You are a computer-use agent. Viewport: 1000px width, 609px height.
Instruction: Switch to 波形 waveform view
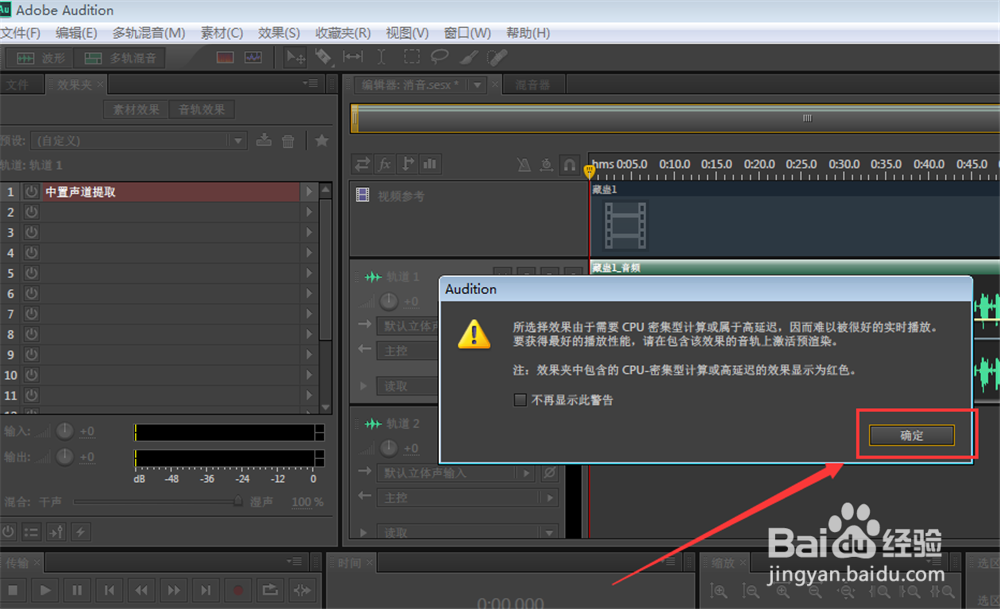click(40, 58)
